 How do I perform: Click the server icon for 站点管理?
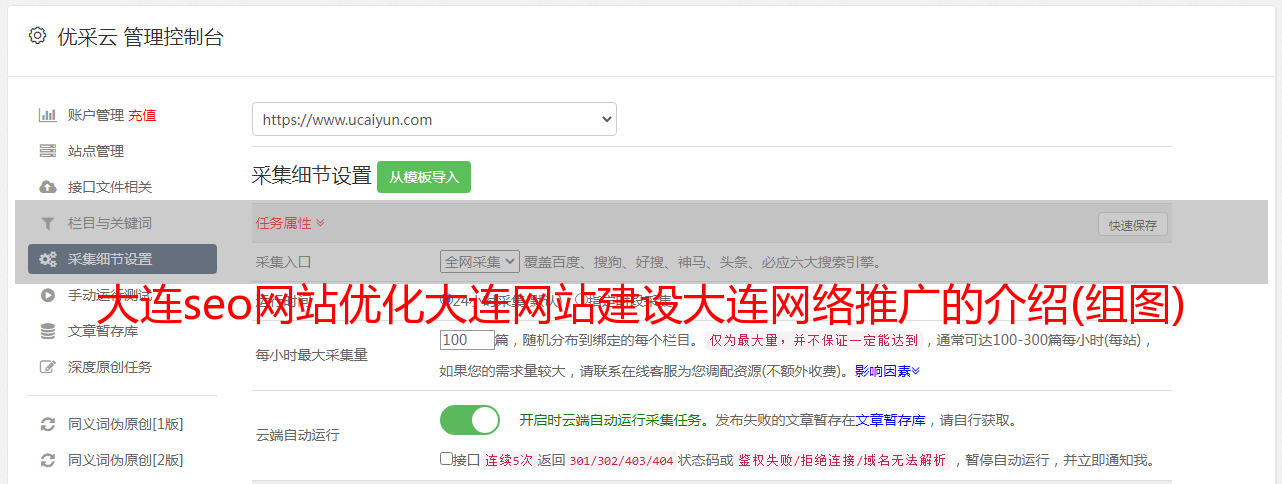pyautogui.click(x=47, y=151)
